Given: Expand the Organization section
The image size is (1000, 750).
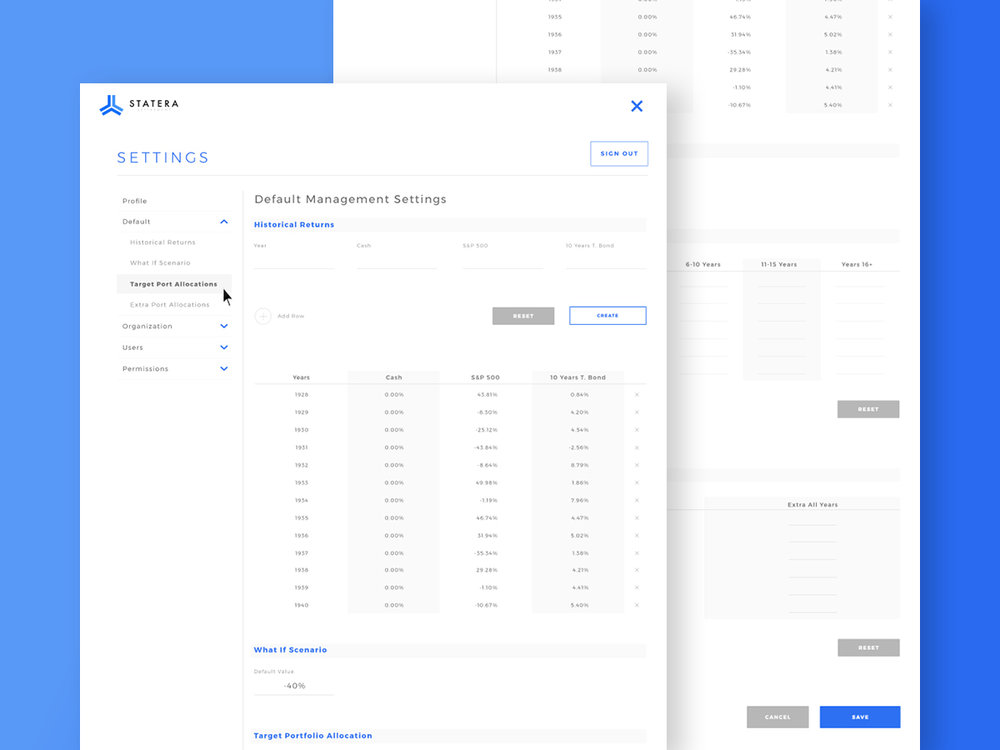Looking at the screenshot, I should click(x=224, y=326).
